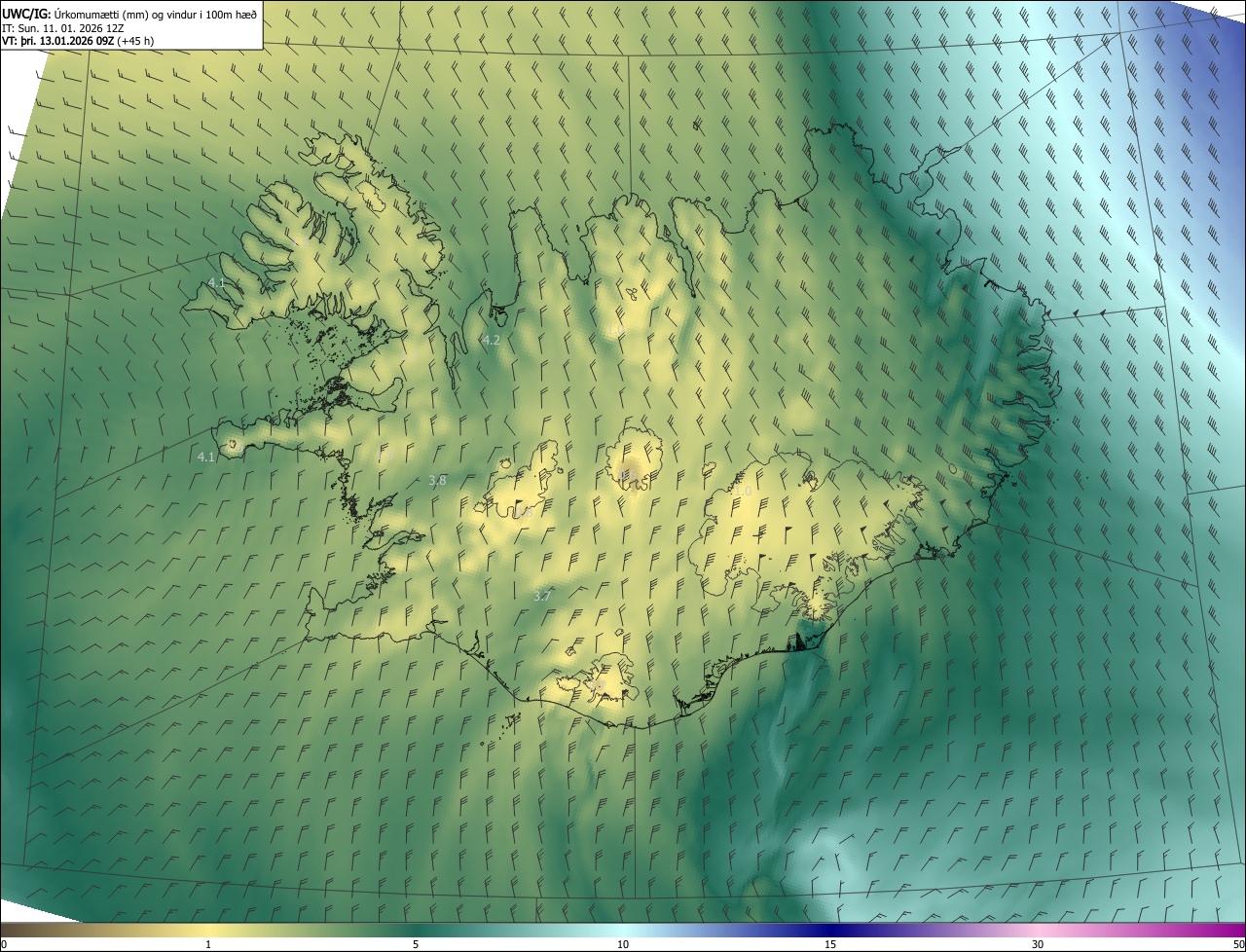Click the colorbar tick label "5"

[416, 944]
